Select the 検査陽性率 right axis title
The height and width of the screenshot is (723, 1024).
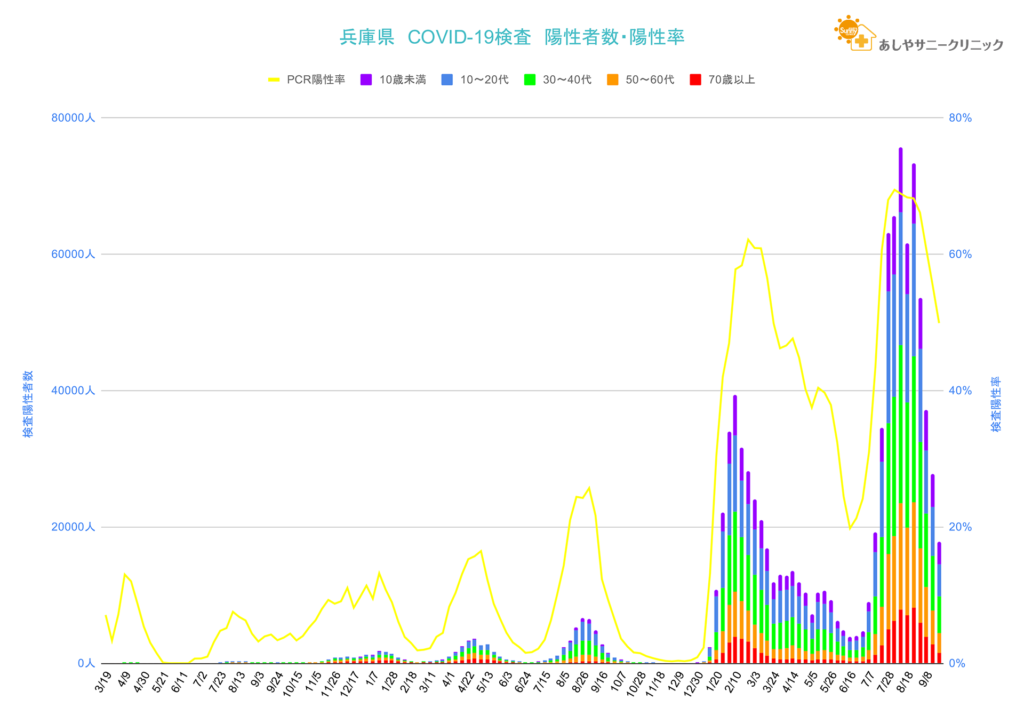[996, 404]
